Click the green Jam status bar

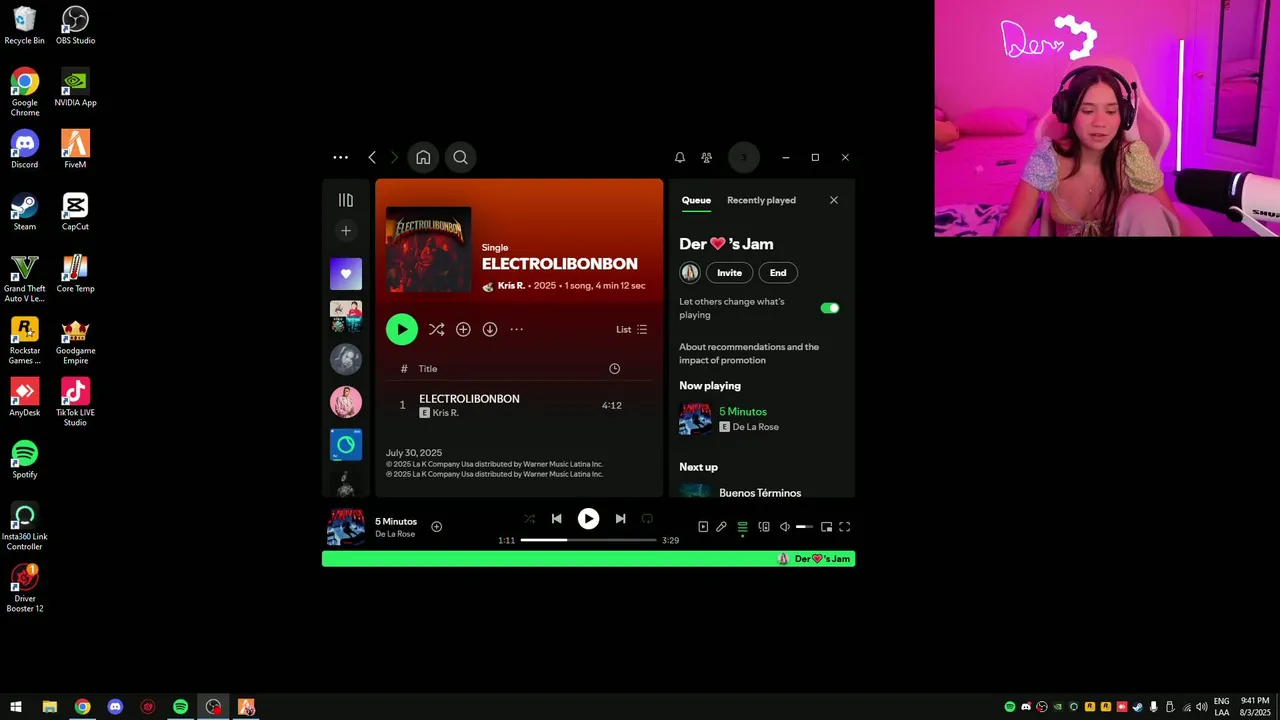click(588, 559)
